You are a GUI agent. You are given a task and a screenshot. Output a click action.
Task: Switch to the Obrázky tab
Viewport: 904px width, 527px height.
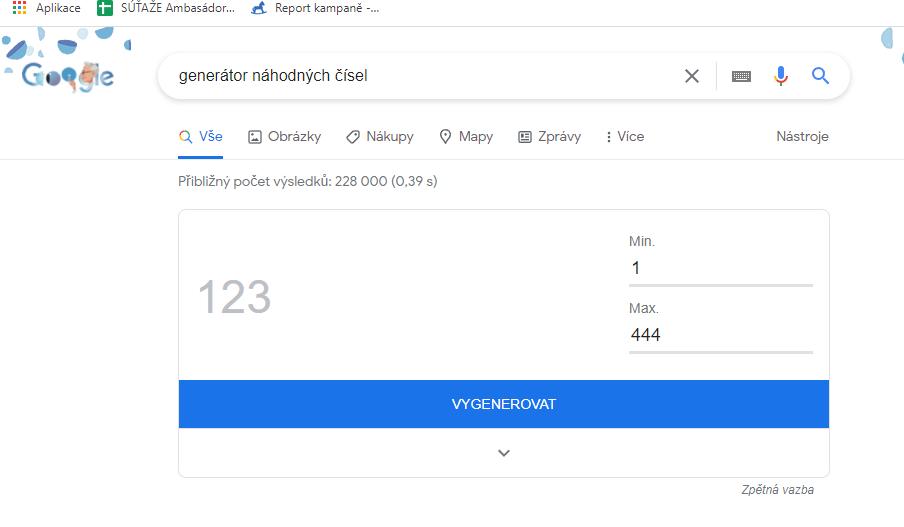click(284, 137)
